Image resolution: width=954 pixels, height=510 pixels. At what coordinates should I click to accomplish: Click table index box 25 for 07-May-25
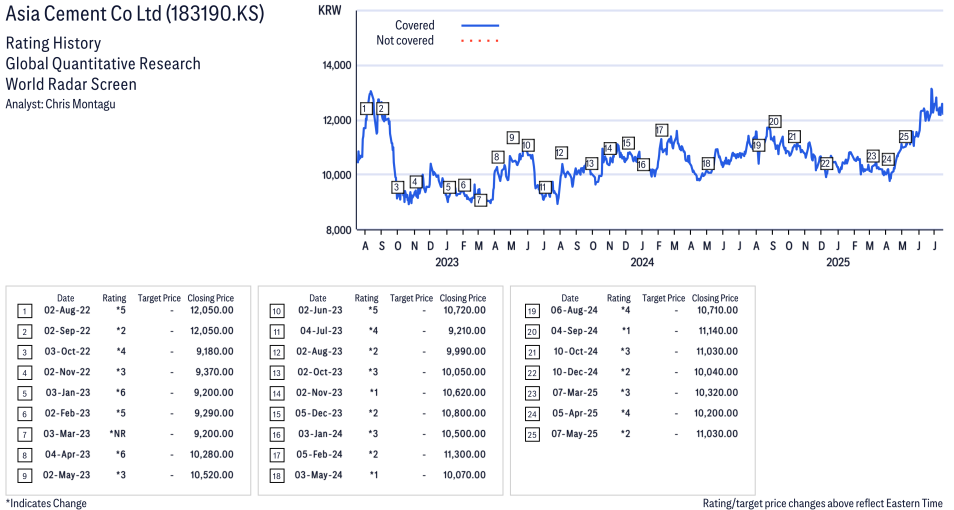532,435
